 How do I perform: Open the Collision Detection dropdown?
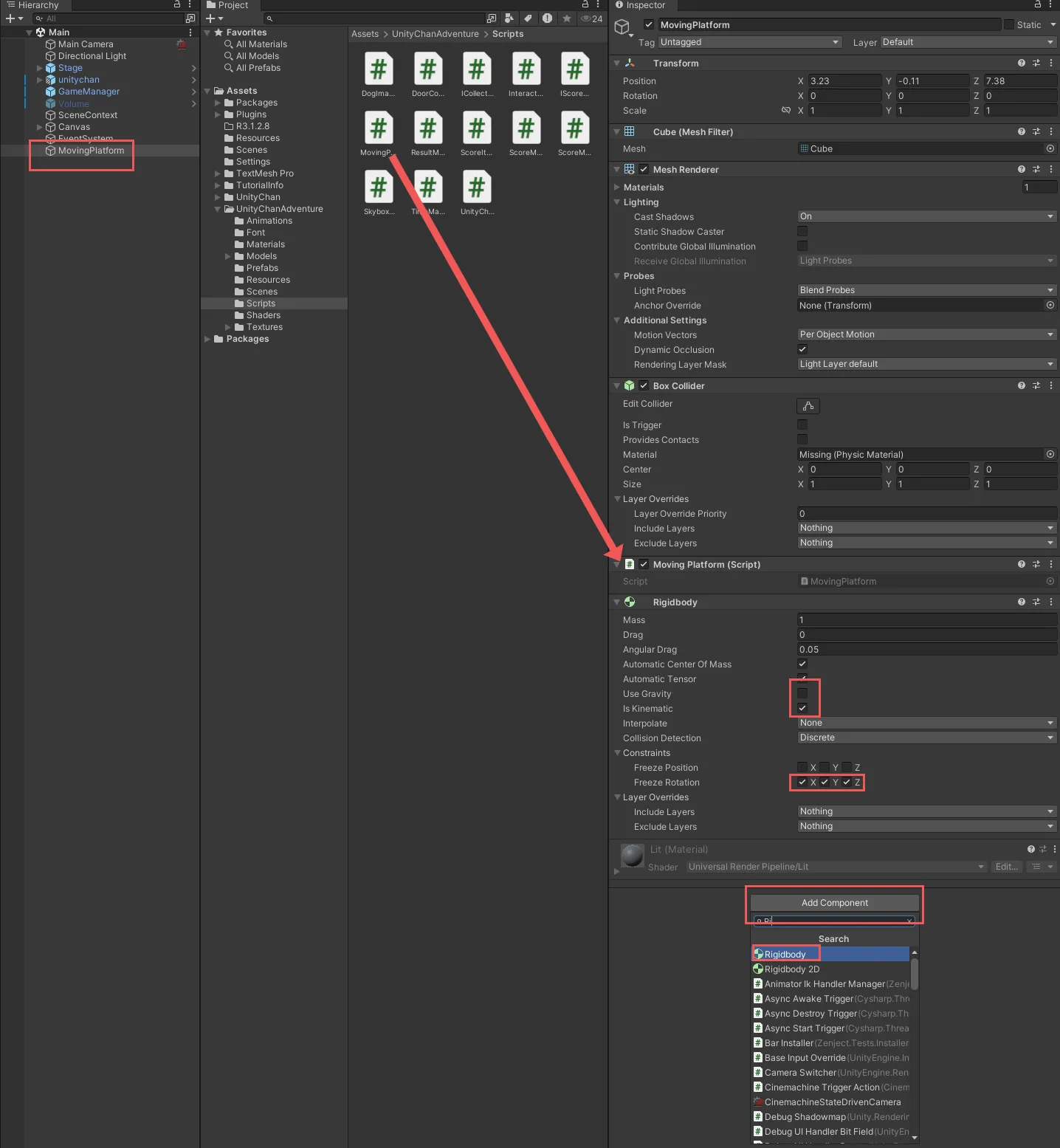pos(926,738)
